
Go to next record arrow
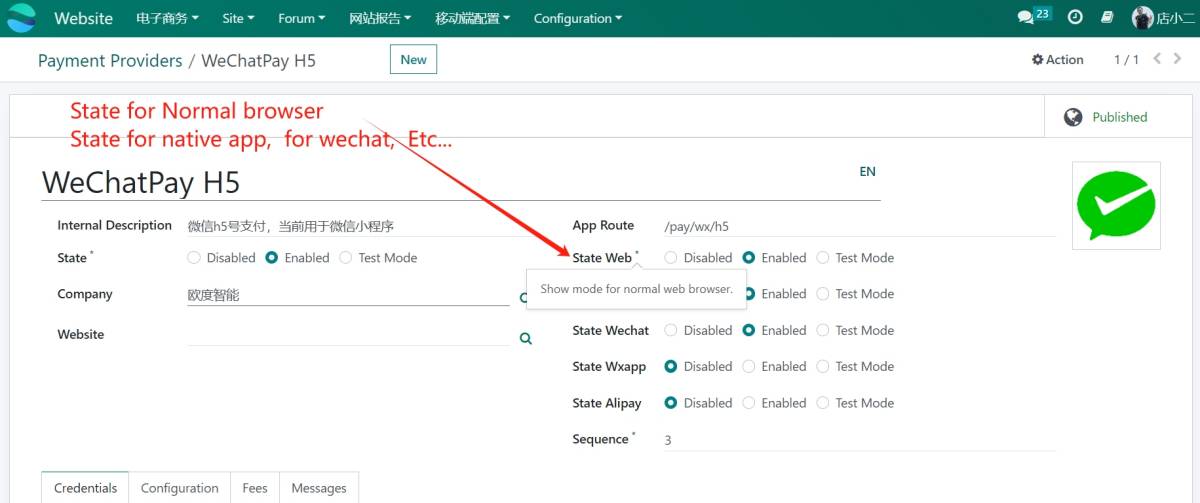[1178, 59]
